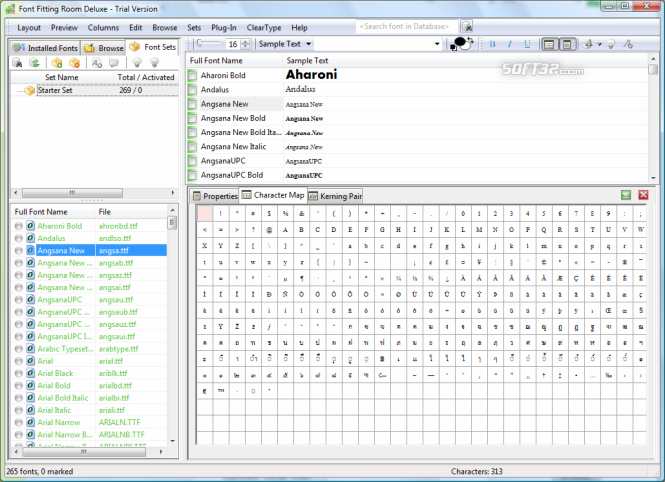
Task: Open the ClearType menu
Action: coord(264,28)
